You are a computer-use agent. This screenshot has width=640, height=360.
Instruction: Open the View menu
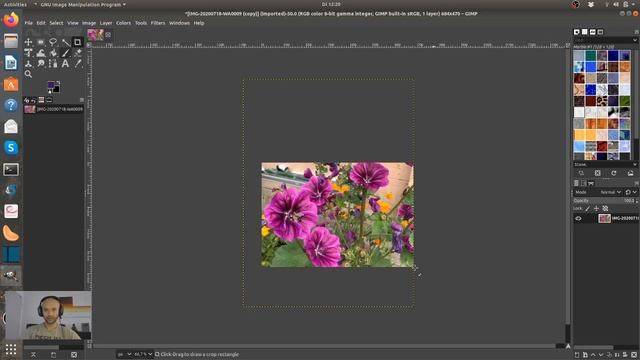(x=73, y=23)
